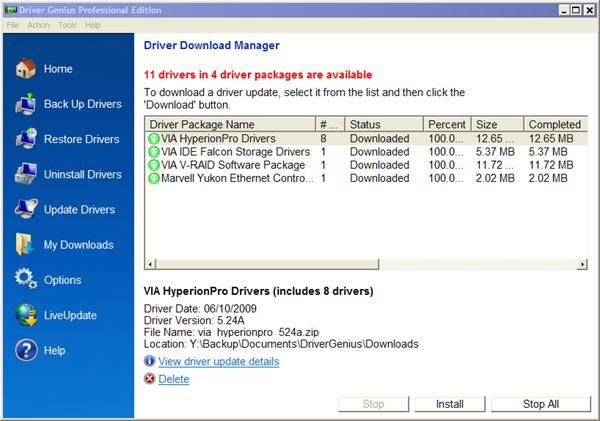600x421 pixels.
Task: Click the red X icon beside Delete
Action: [150, 379]
